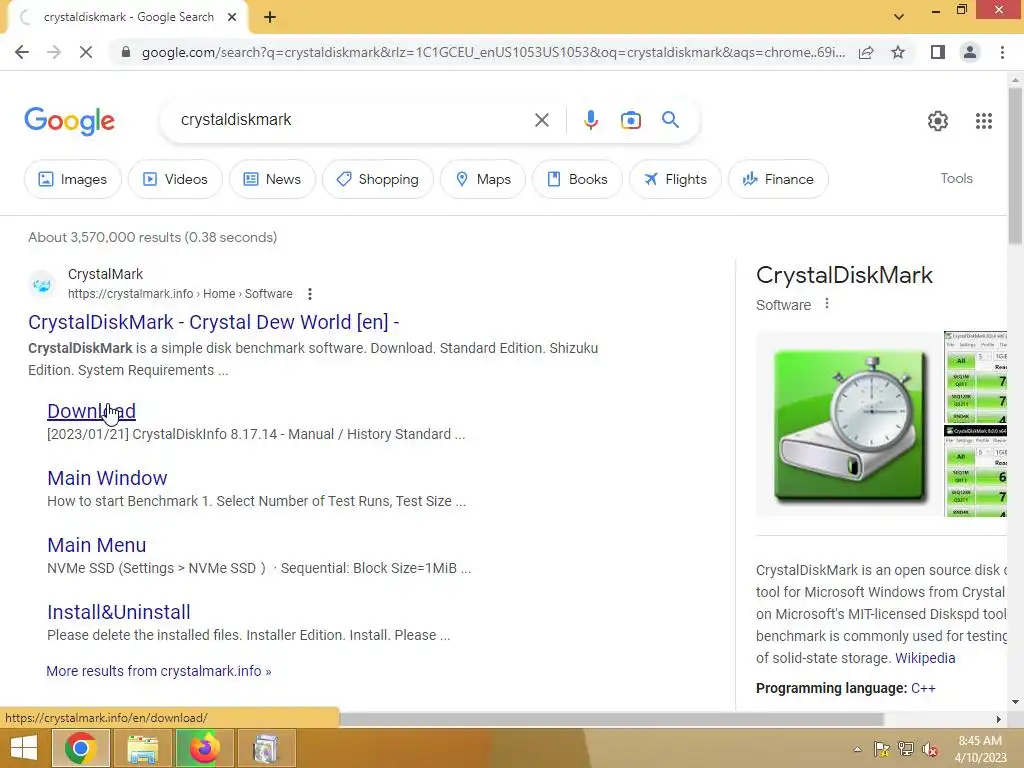
Task: Open Google quick settings gear
Action: point(938,121)
